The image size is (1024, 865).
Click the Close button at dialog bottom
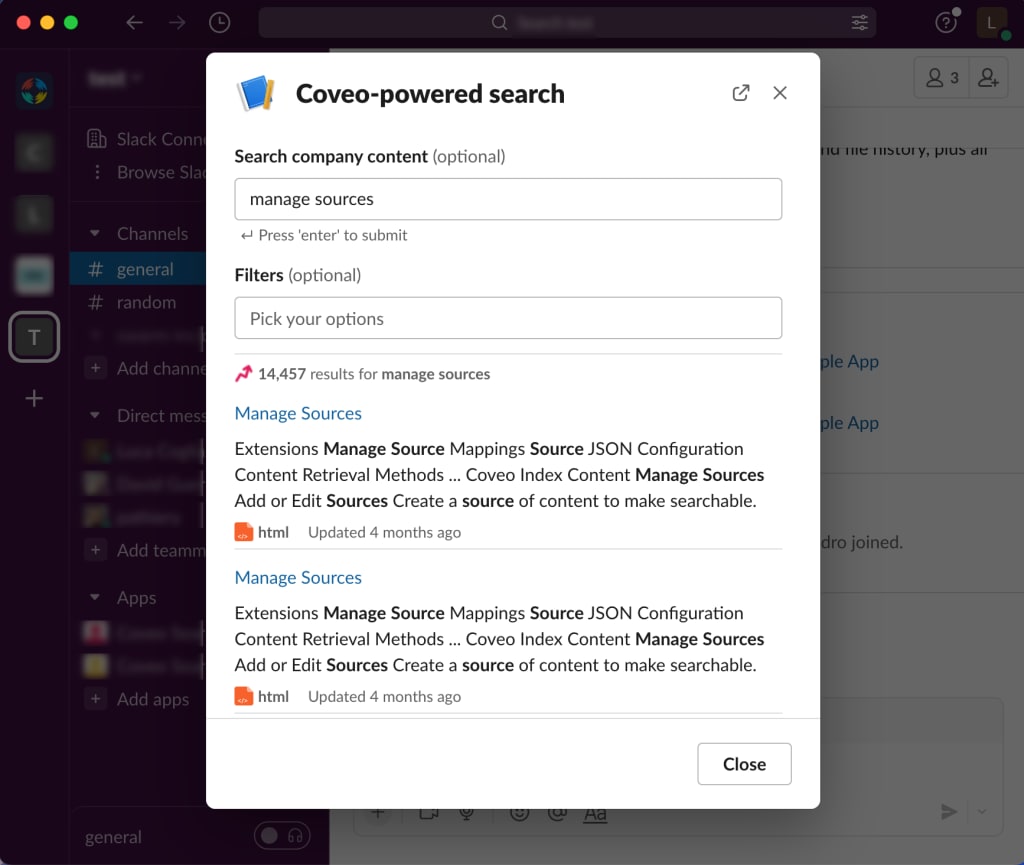tap(744, 764)
